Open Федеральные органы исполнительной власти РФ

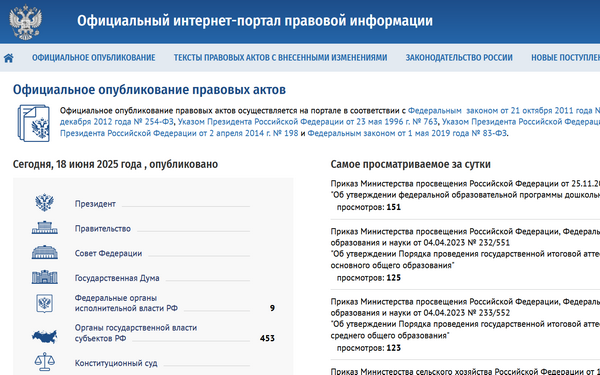pos(126,303)
